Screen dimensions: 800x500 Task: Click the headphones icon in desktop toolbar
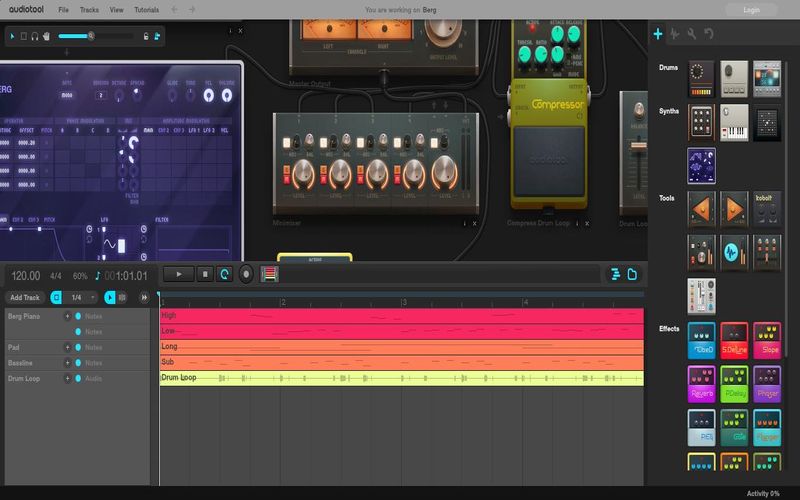pyautogui.click(x=35, y=36)
